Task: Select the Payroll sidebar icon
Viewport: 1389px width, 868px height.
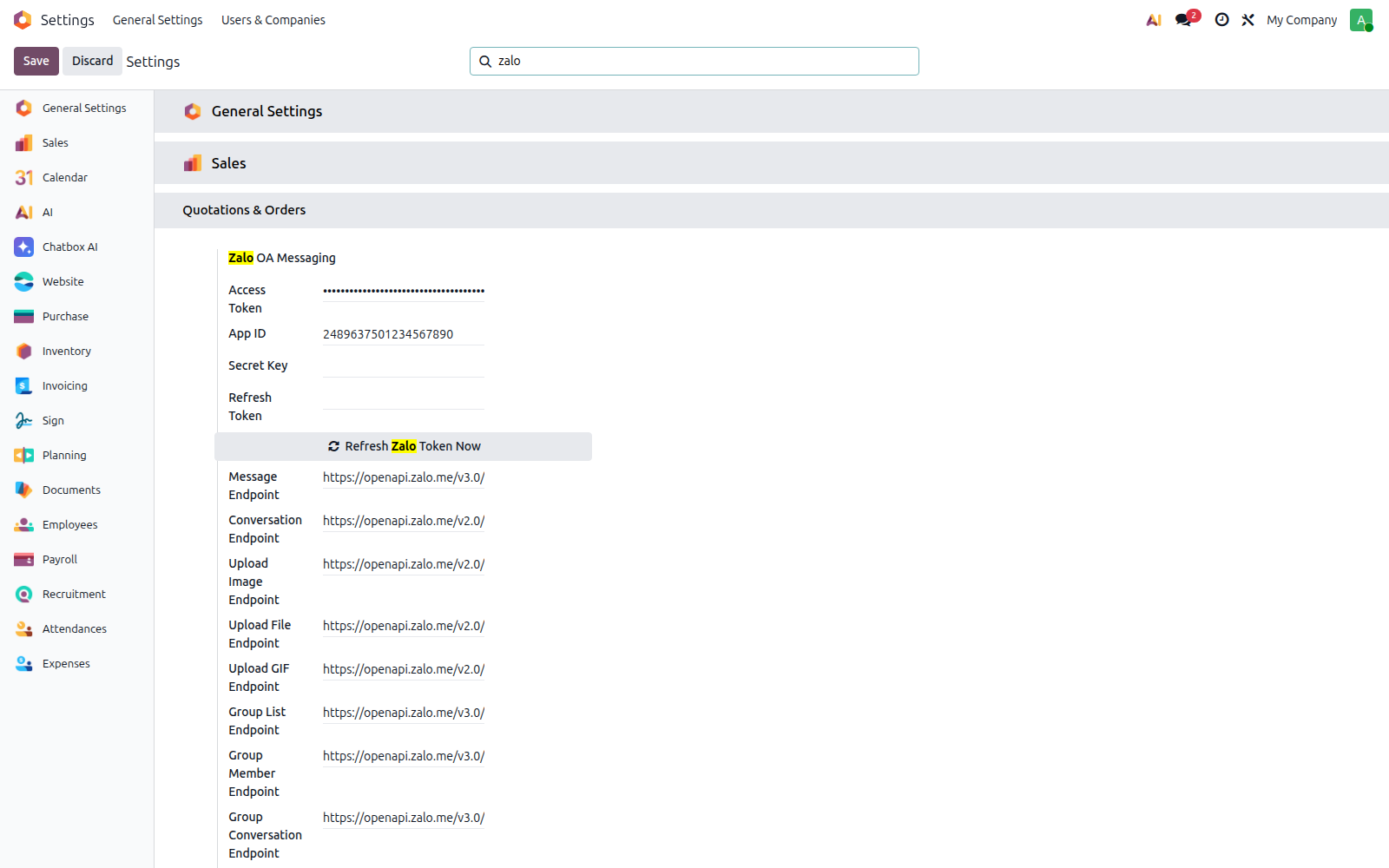Action: click(x=24, y=559)
